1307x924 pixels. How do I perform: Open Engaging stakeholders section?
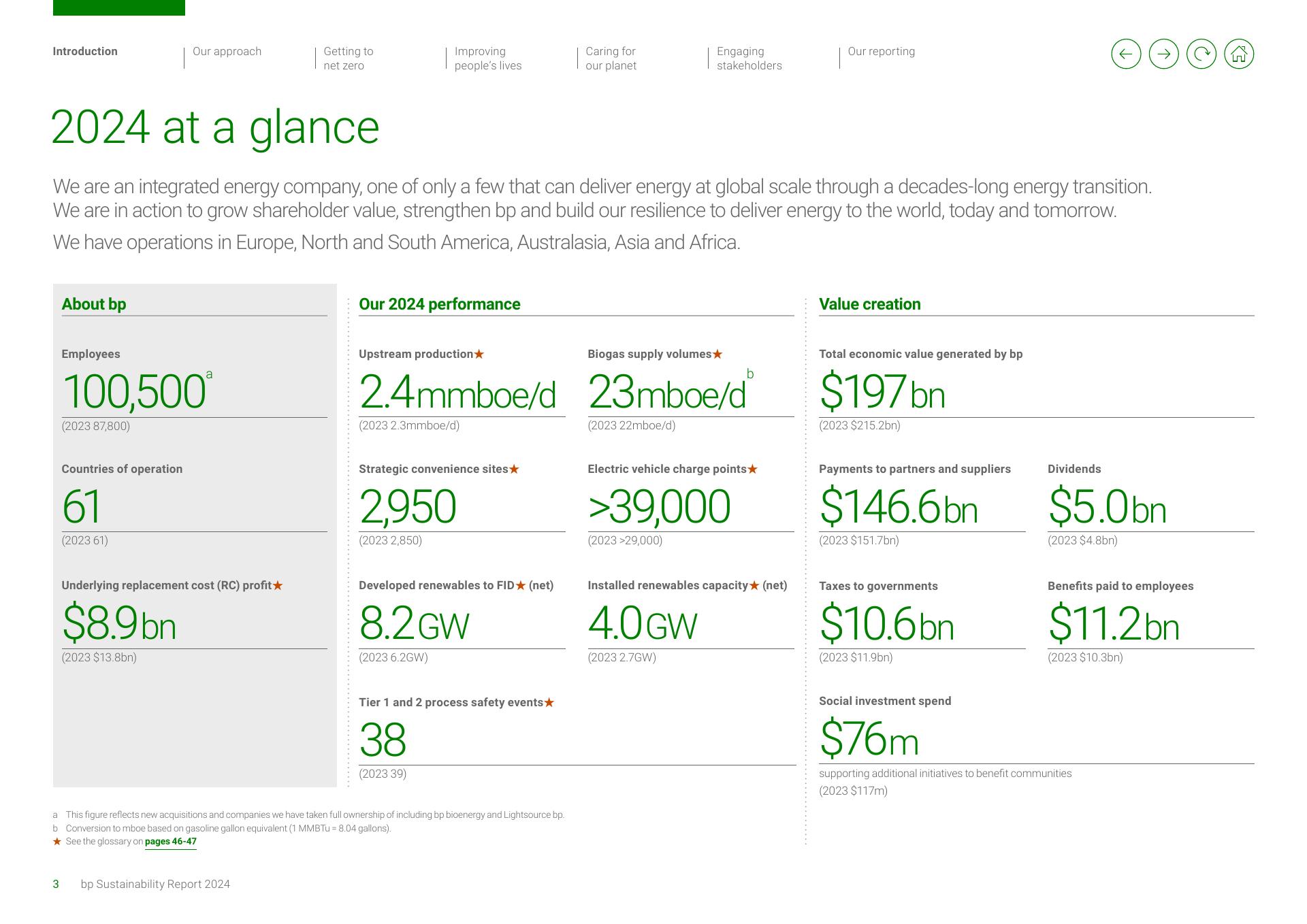point(749,59)
